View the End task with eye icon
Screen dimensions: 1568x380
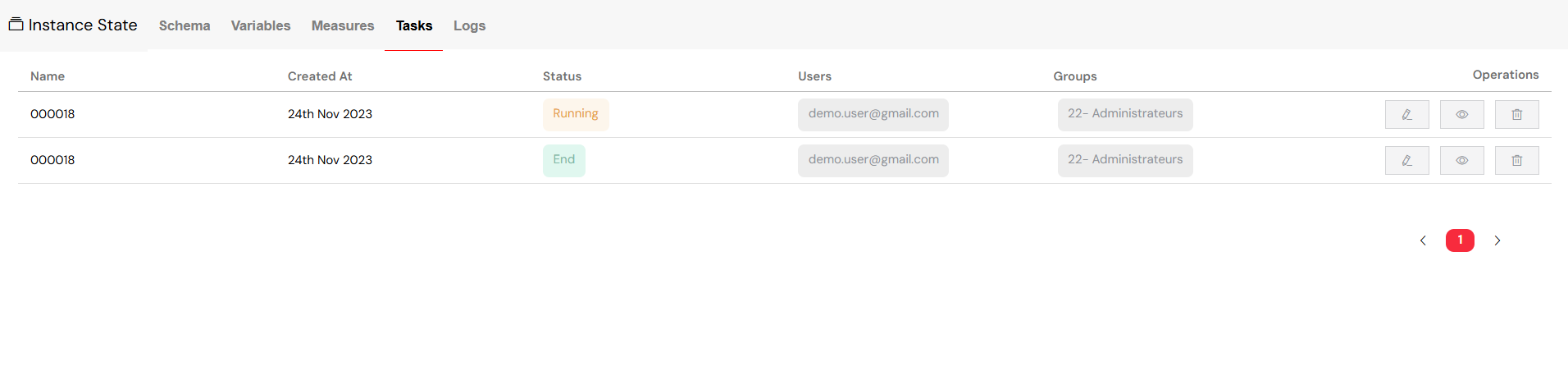1461,161
